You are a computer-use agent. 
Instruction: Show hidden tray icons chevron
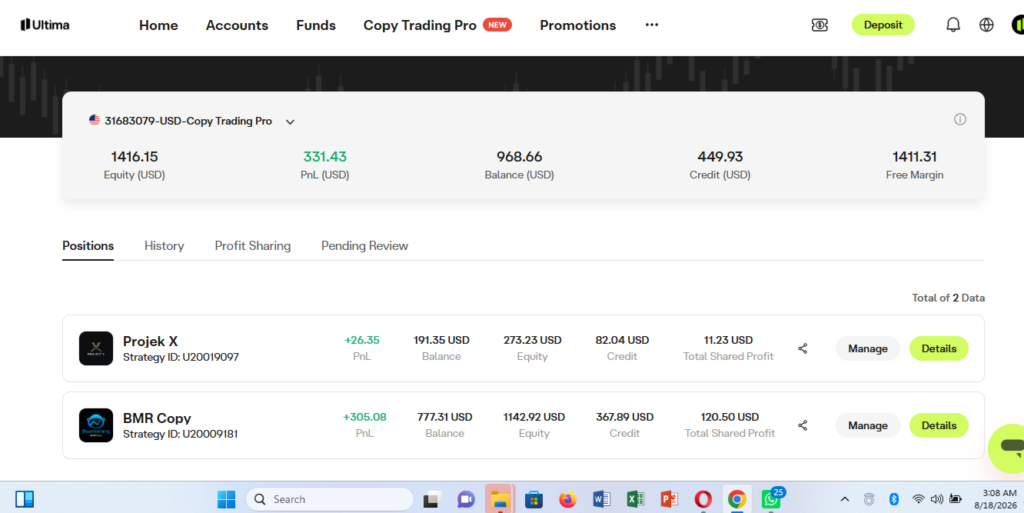pos(844,499)
